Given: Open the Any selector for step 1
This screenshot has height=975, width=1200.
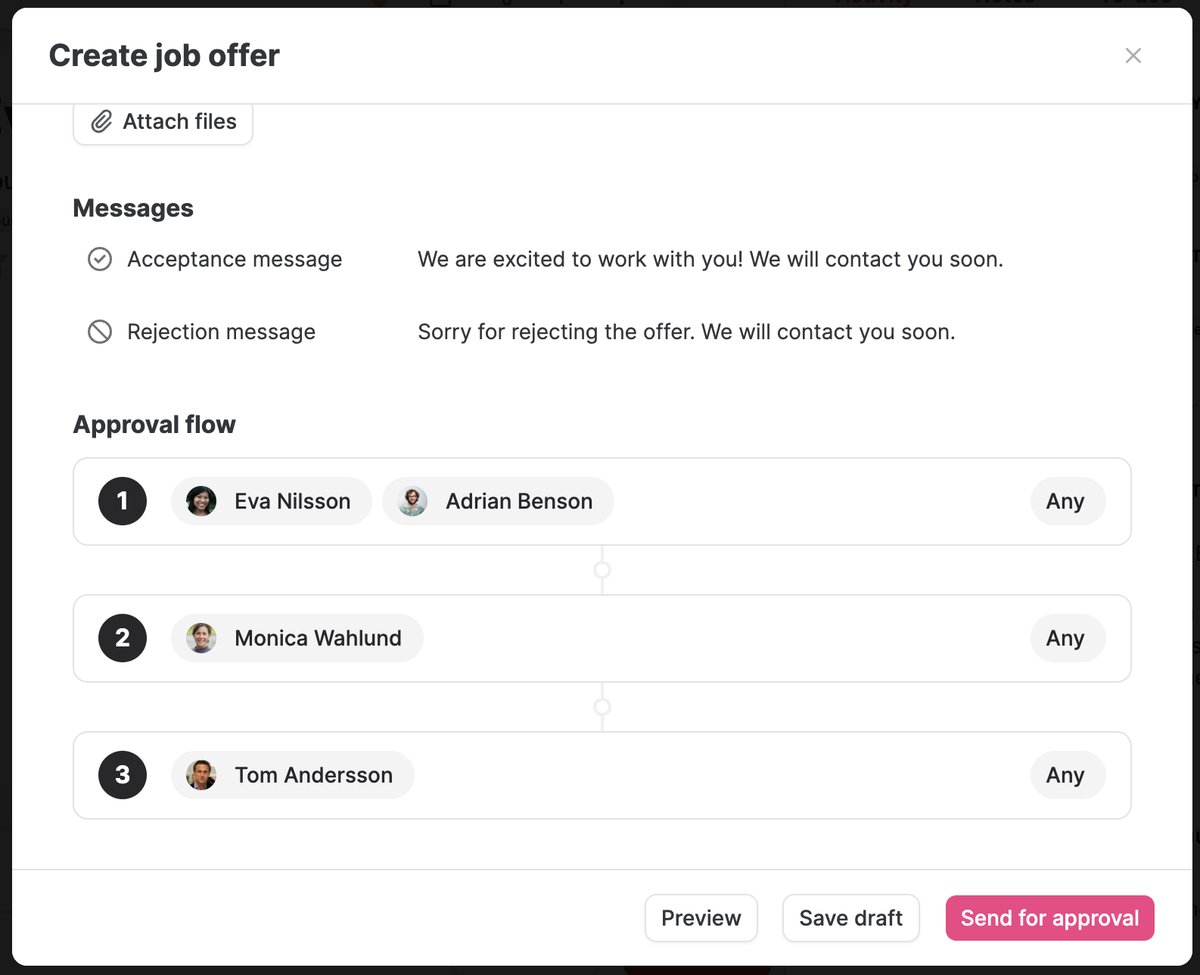Looking at the screenshot, I should pos(1066,501).
